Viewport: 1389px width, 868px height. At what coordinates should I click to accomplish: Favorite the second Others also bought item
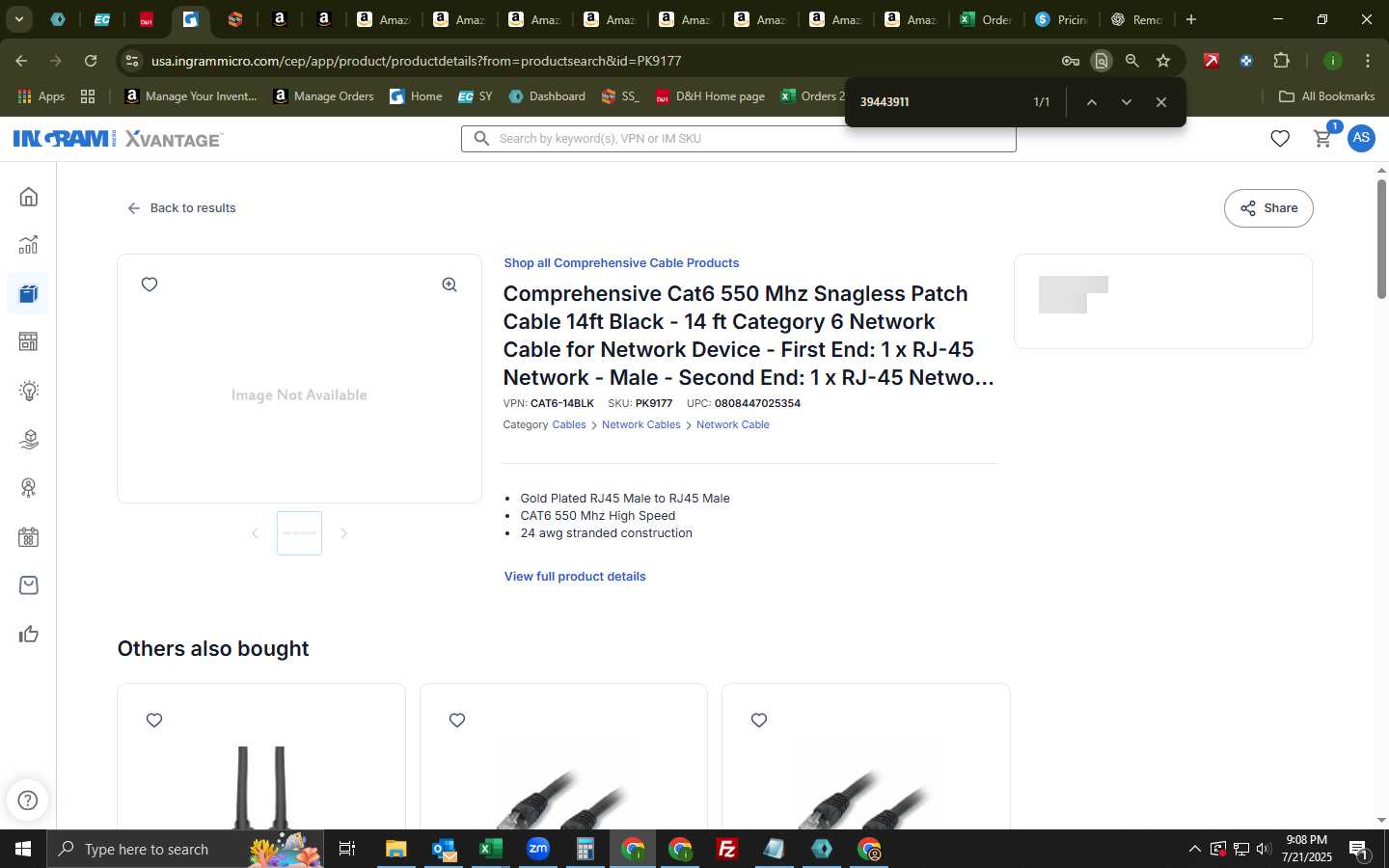pyautogui.click(x=457, y=720)
